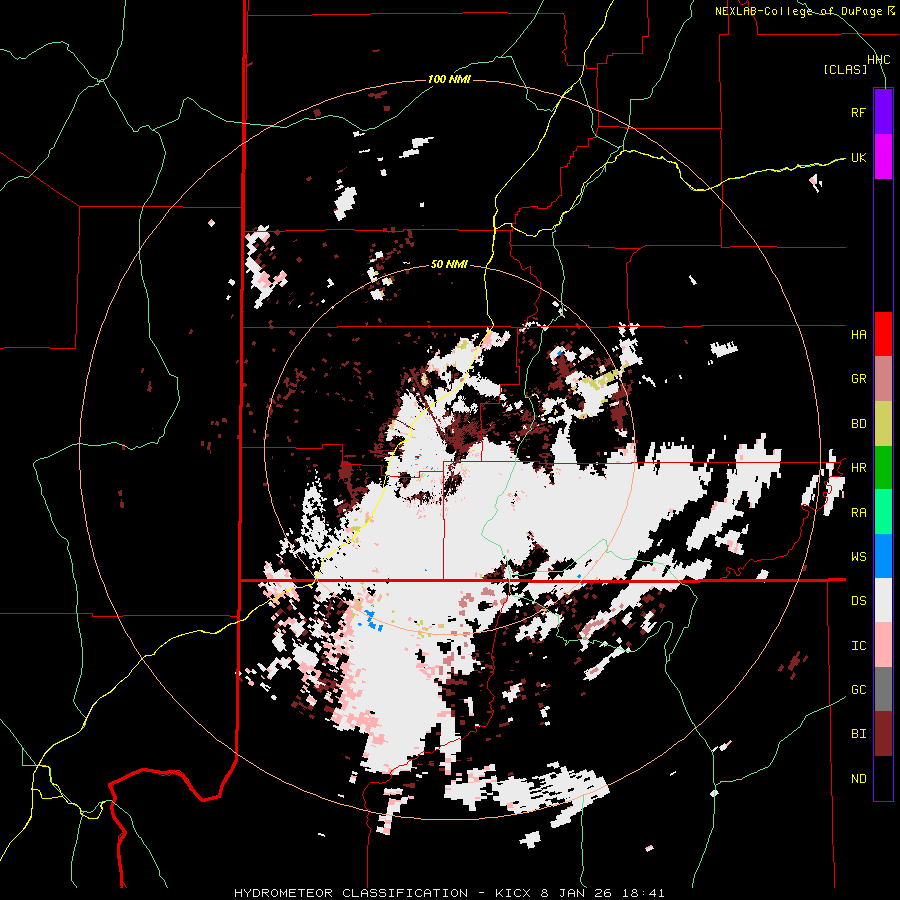
Task: Click the IC legend label
Action: 859,646
